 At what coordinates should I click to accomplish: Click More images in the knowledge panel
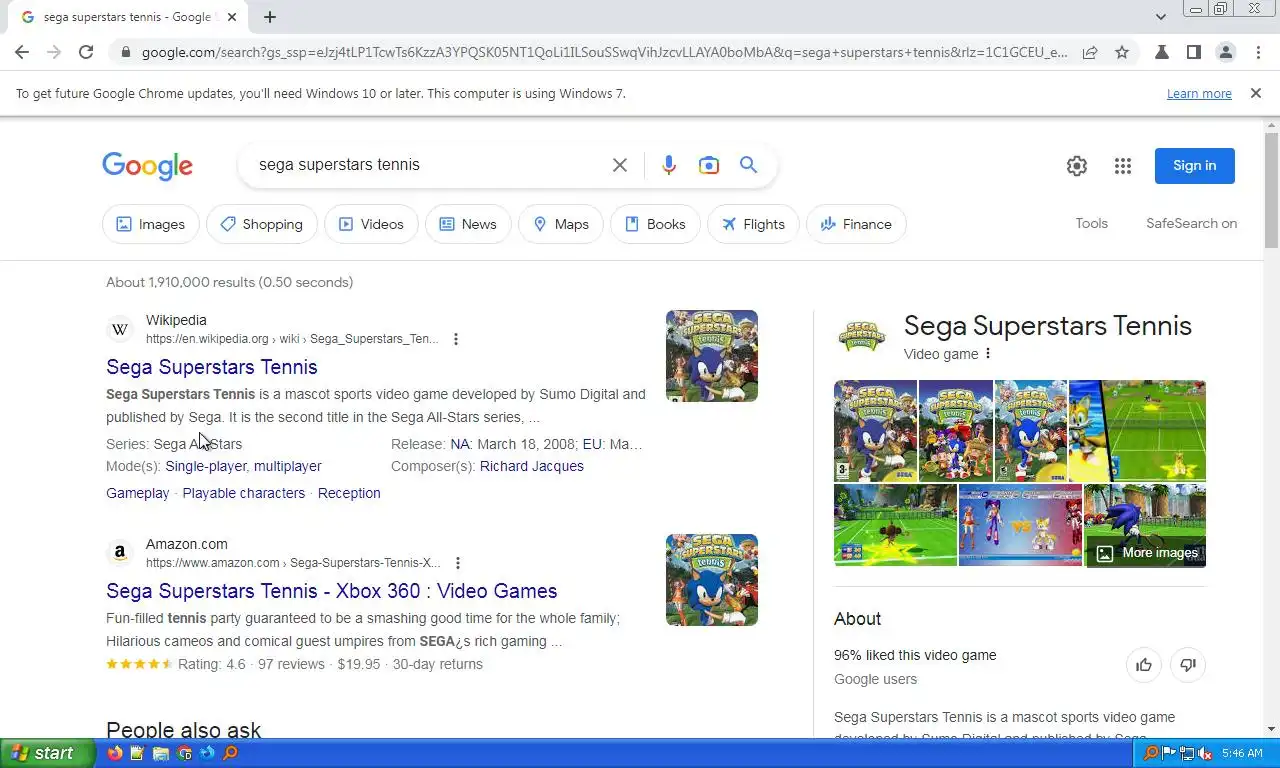[x=1147, y=553]
